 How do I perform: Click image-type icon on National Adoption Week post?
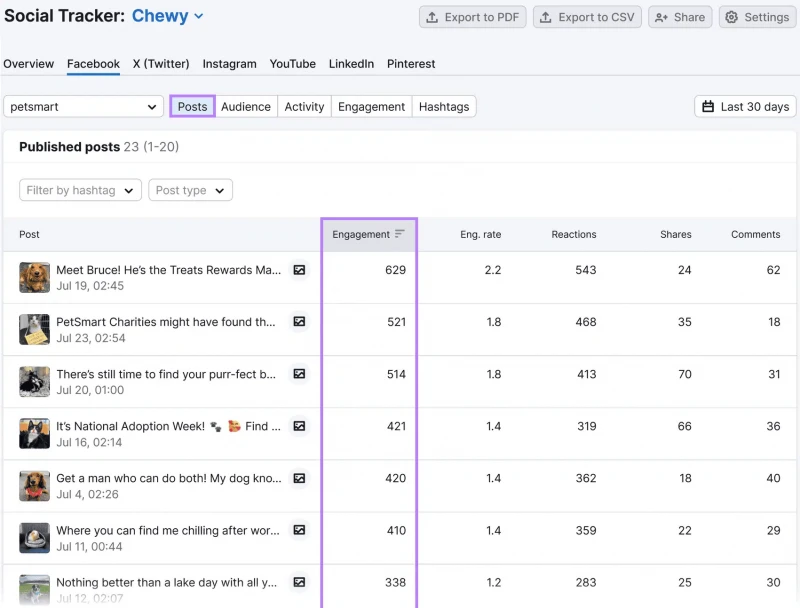299,426
